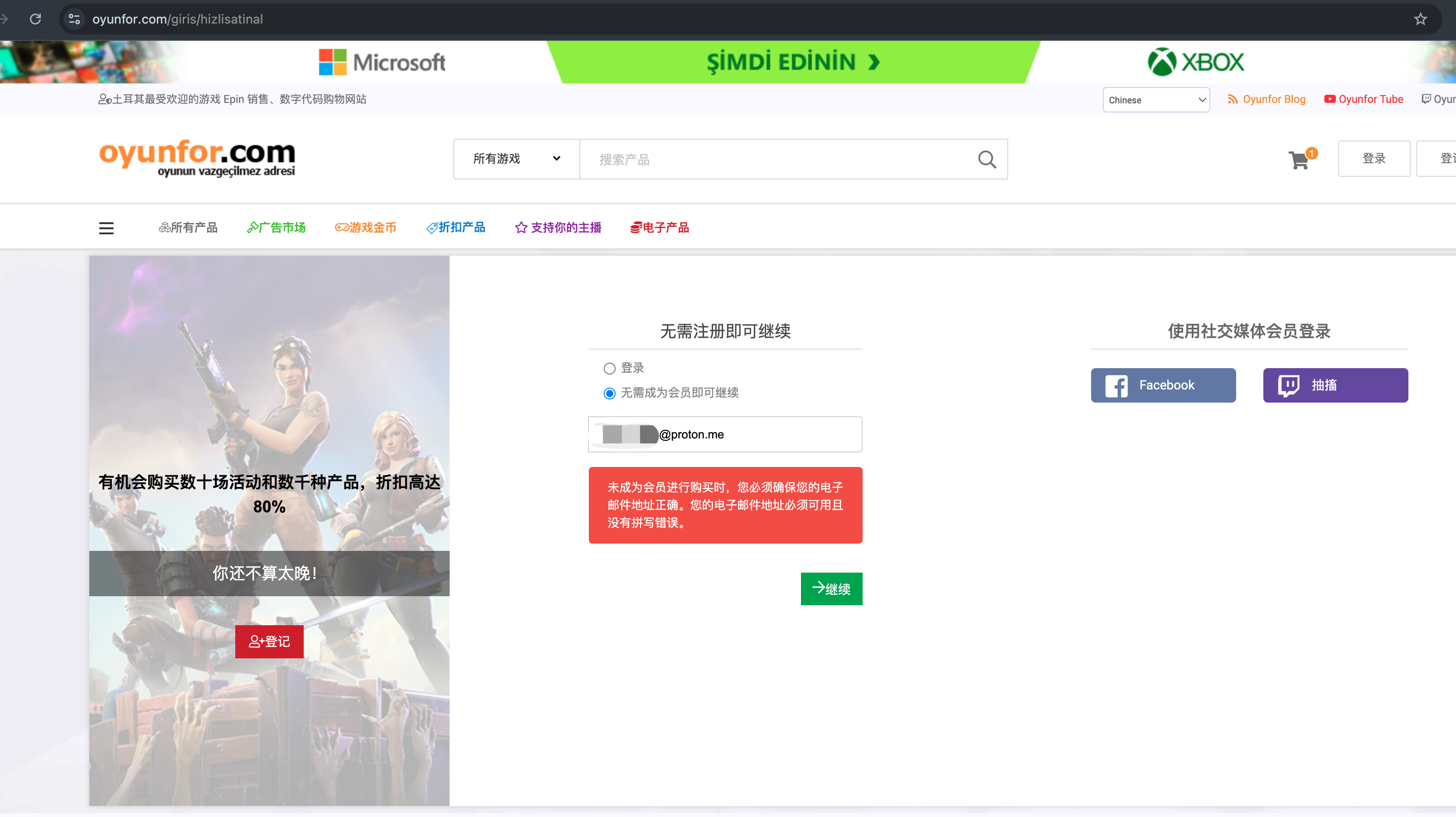Open the Microsoft Xbox banner ad
Viewport: 1456px width, 817px height.
[x=728, y=62]
